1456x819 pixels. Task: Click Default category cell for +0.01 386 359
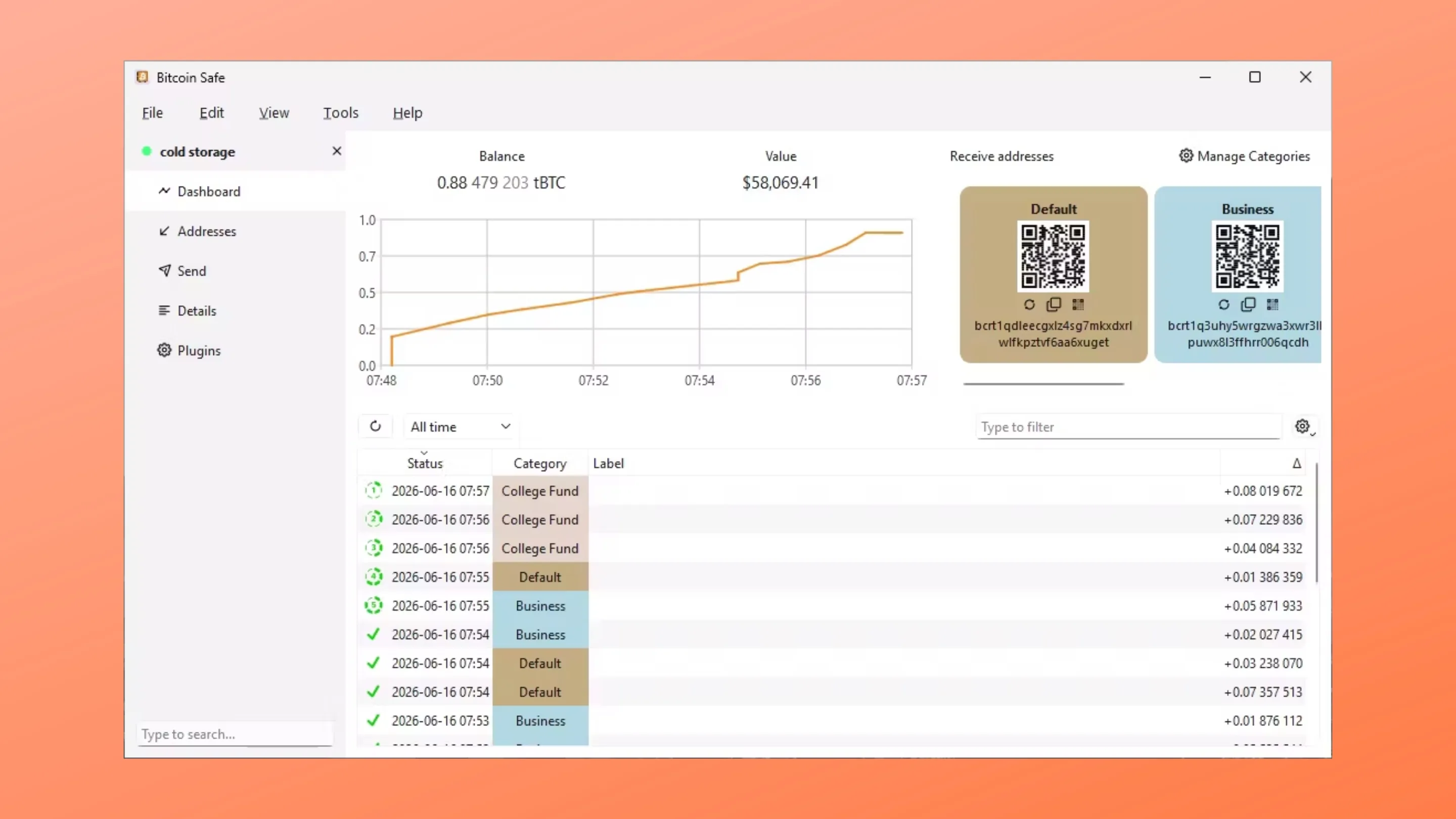click(540, 577)
